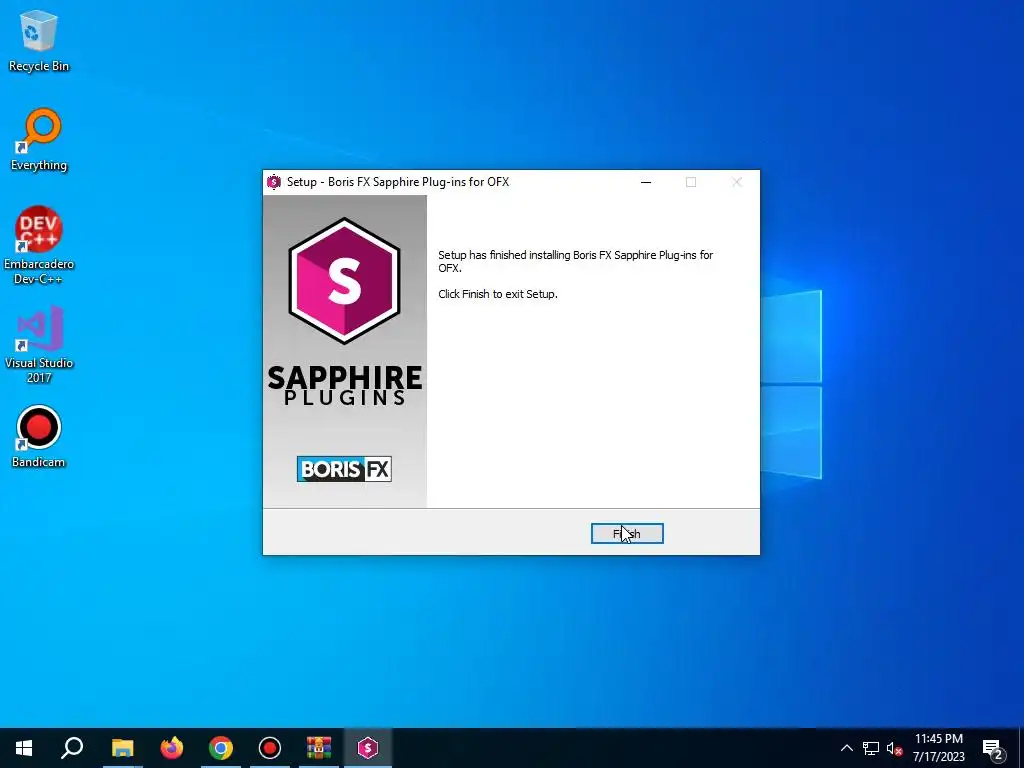The height and width of the screenshot is (768, 1024).
Task: Show hidden system tray icons
Action: (846, 748)
